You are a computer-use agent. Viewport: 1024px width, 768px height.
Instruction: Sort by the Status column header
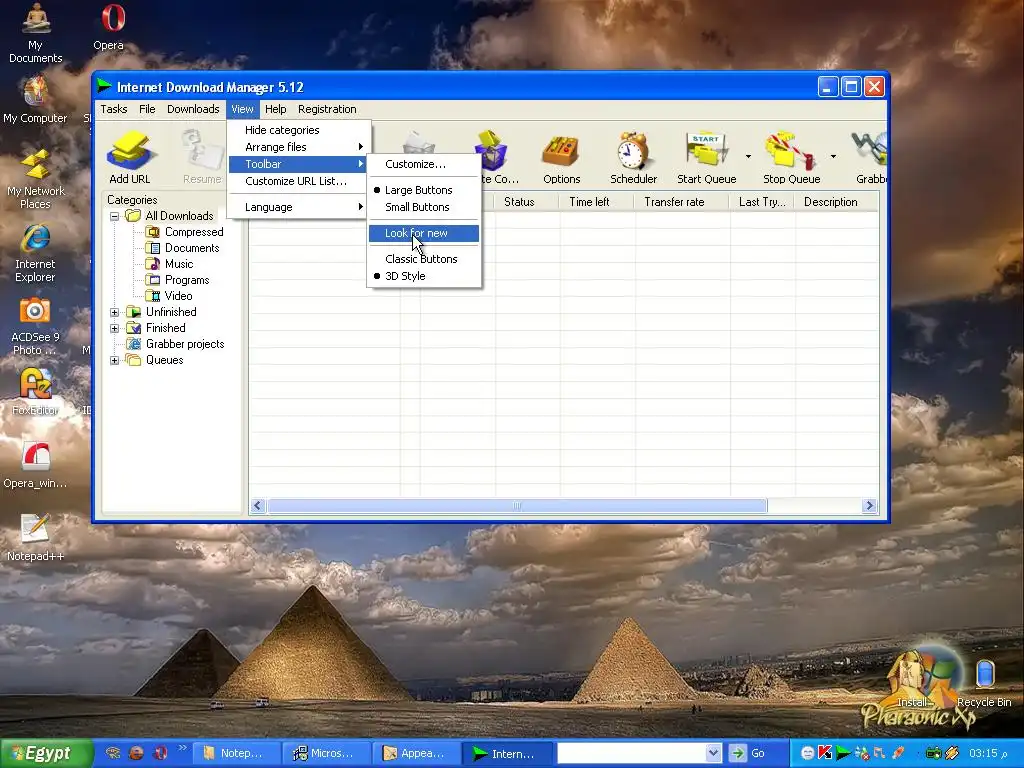(526, 202)
